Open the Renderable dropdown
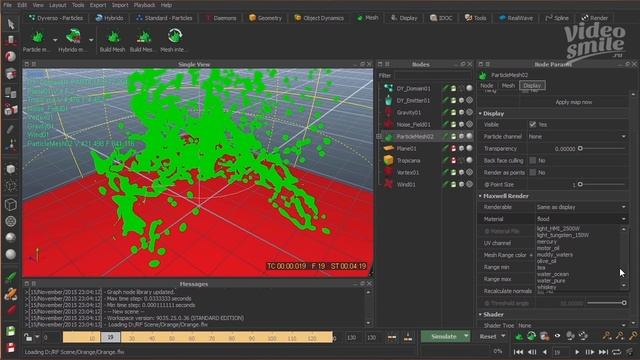Image resolution: width=640 pixels, height=360 pixels. coord(581,207)
